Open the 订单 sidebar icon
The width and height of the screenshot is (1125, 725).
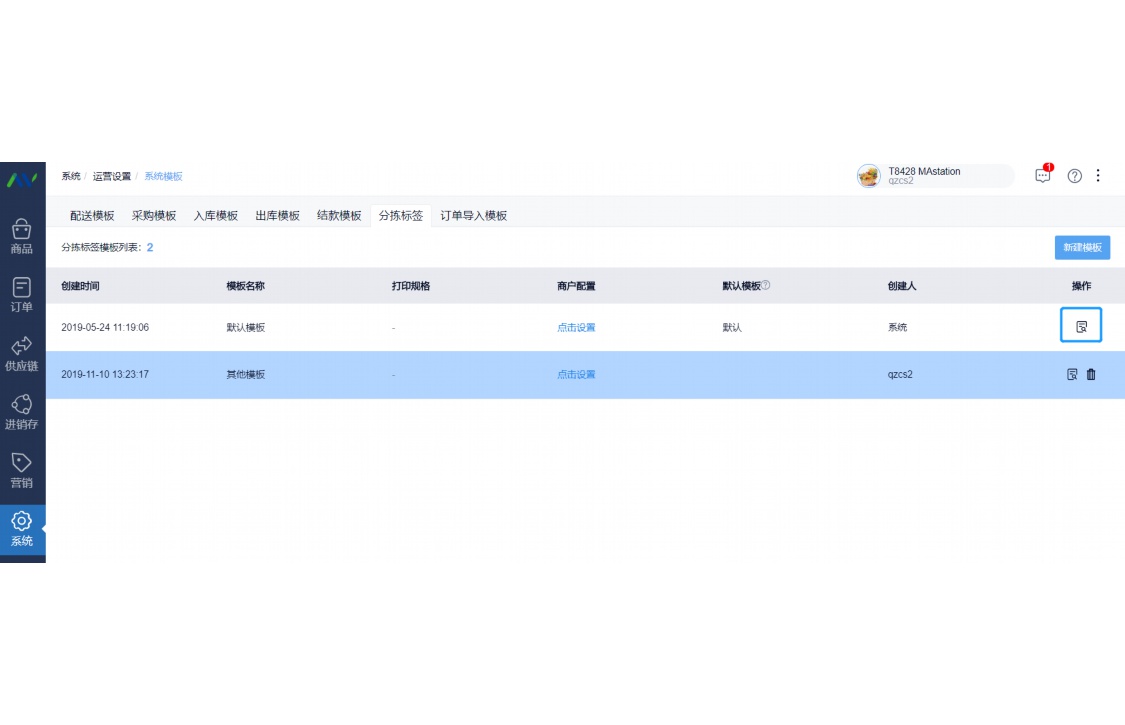click(x=22, y=296)
